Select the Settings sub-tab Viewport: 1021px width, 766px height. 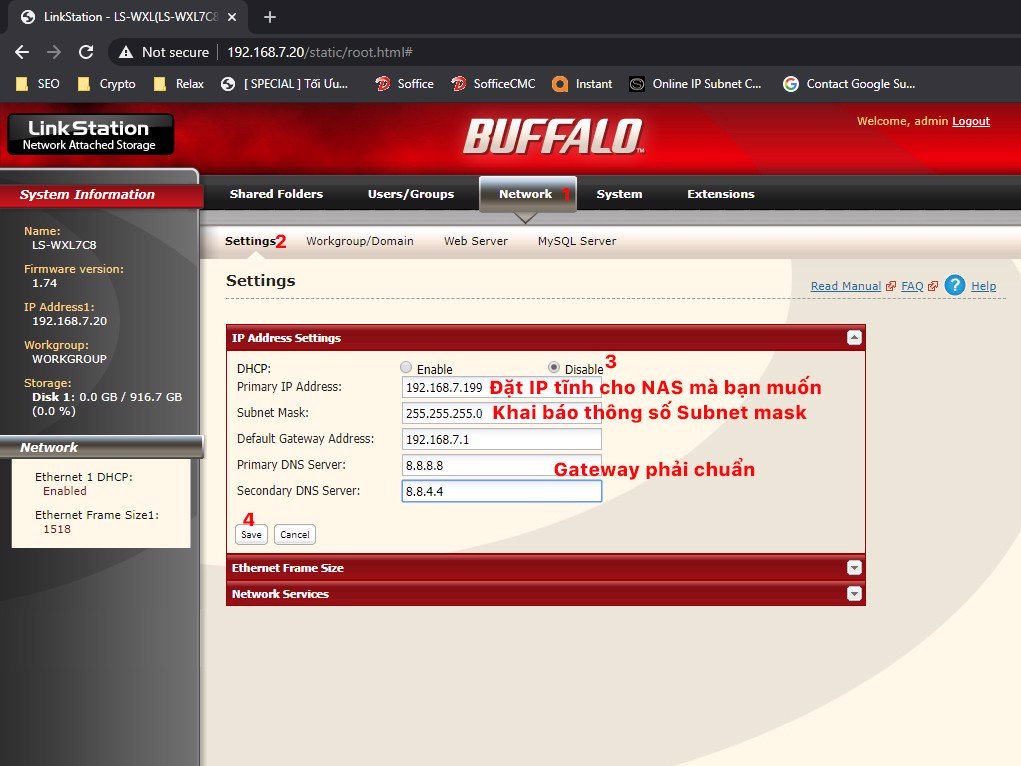[x=250, y=241]
